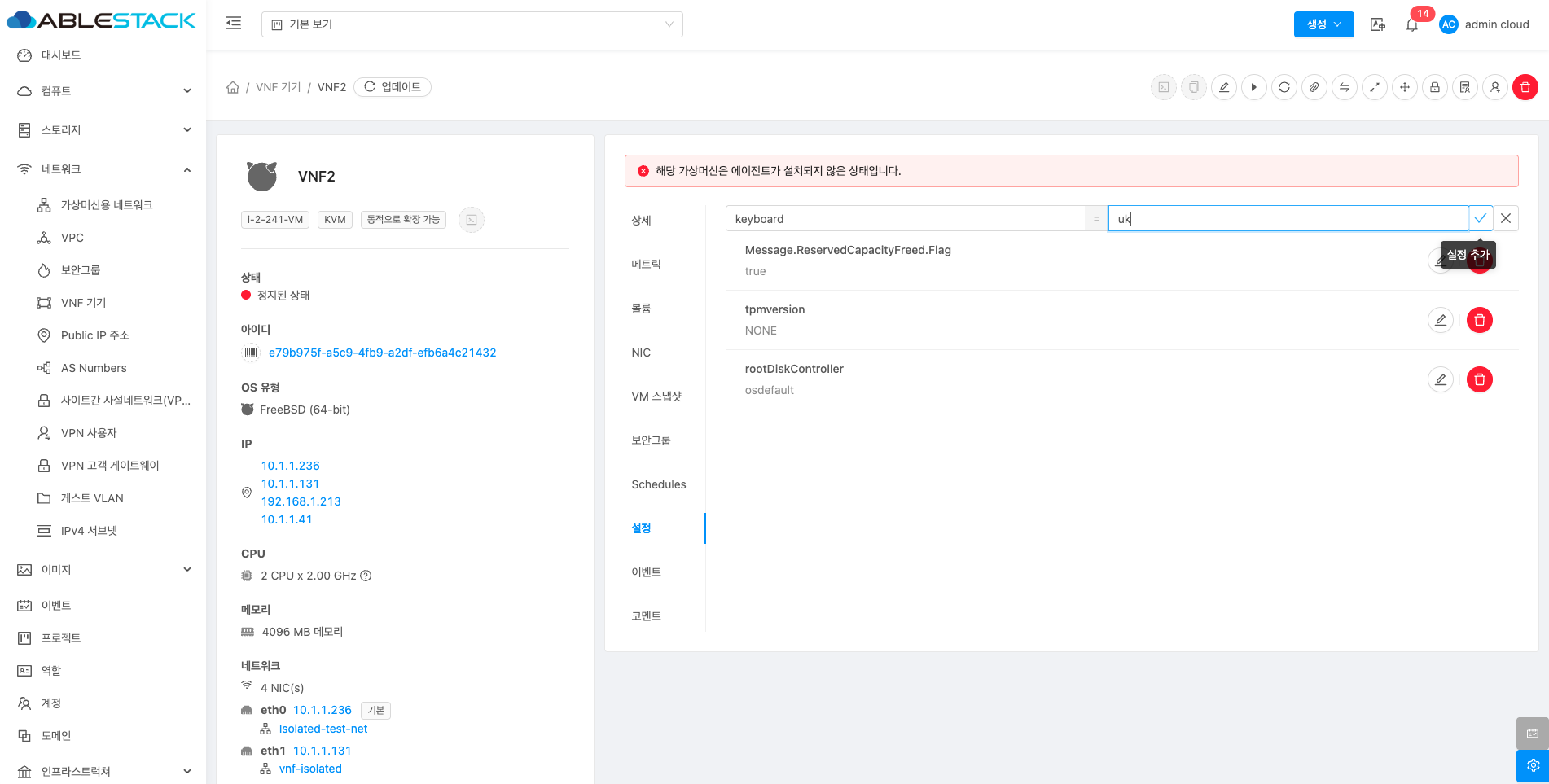Open the 기본 보기 view dropdown

click(x=472, y=24)
